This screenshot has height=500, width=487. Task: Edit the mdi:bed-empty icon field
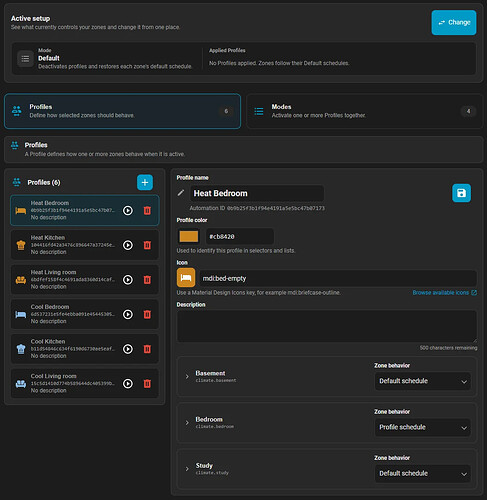[x=338, y=278]
